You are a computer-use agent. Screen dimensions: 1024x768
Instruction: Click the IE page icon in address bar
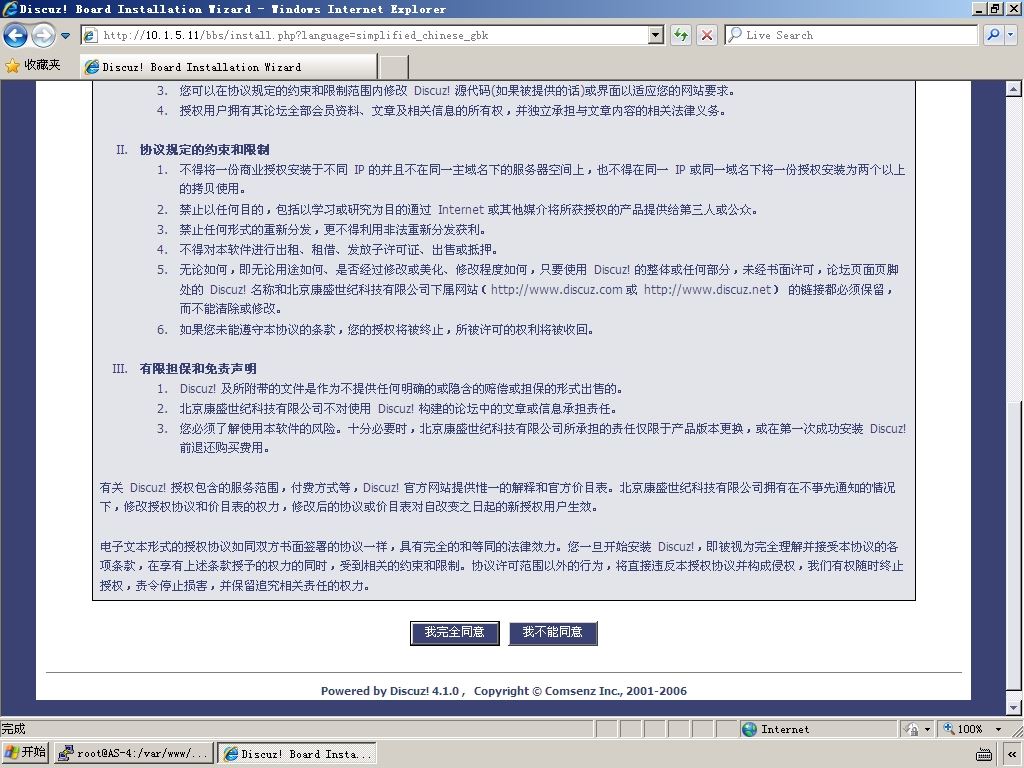point(91,35)
